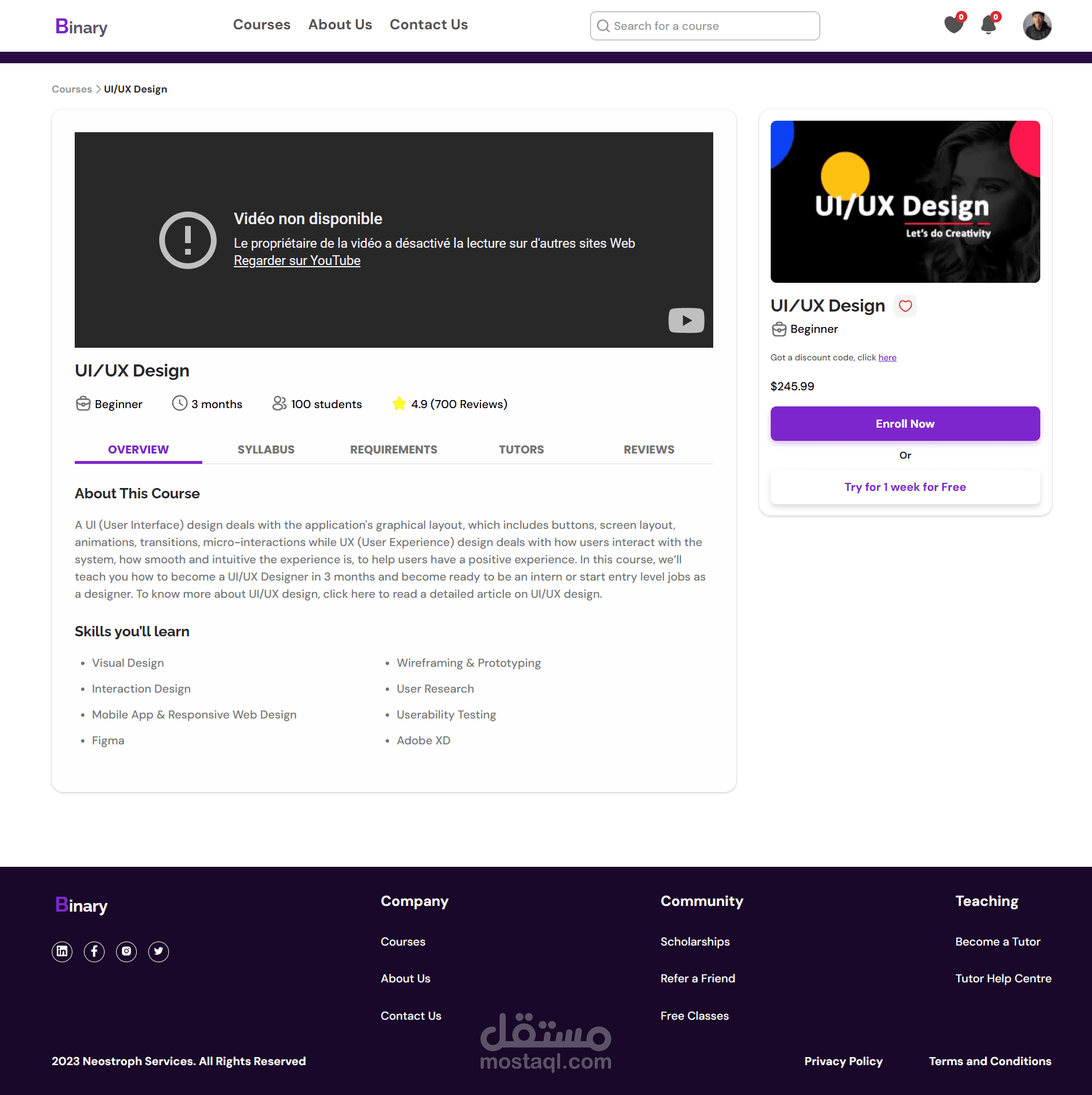Click Beginner badge icon in enroll card
The height and width of the screenshot is (1095, 1092).
(779, 329)
